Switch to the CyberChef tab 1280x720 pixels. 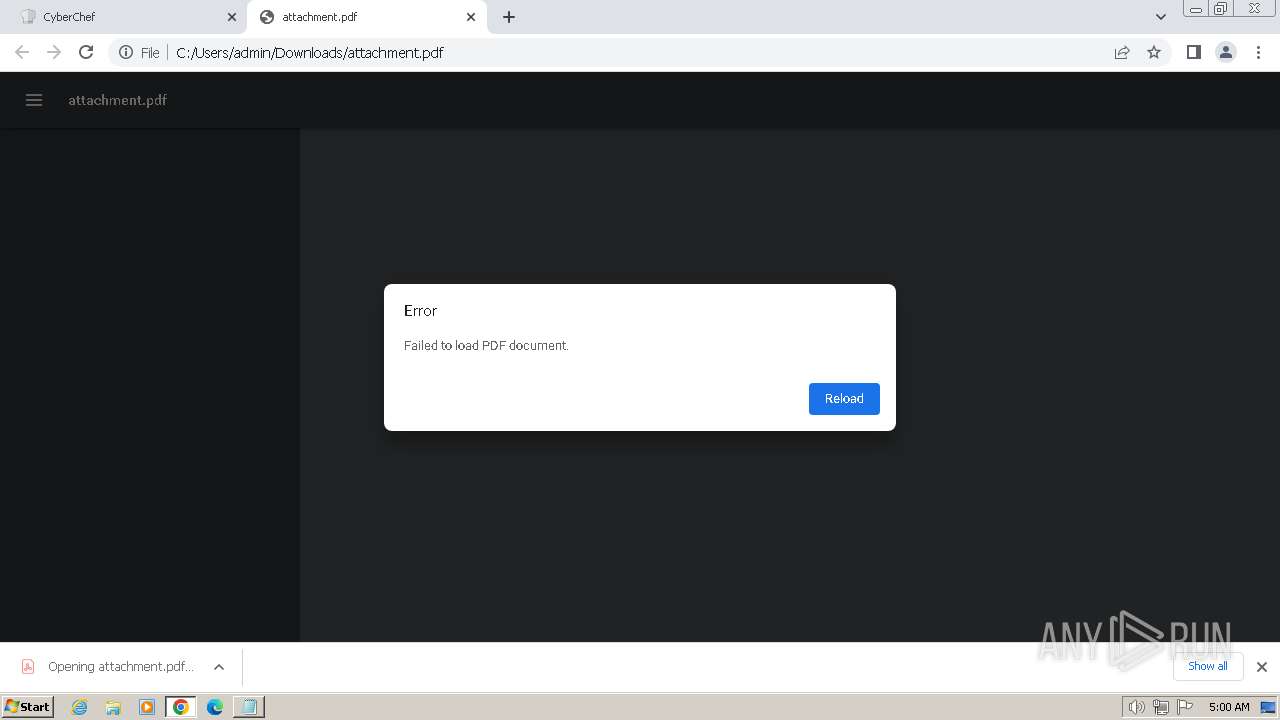(x=128, y=17)
